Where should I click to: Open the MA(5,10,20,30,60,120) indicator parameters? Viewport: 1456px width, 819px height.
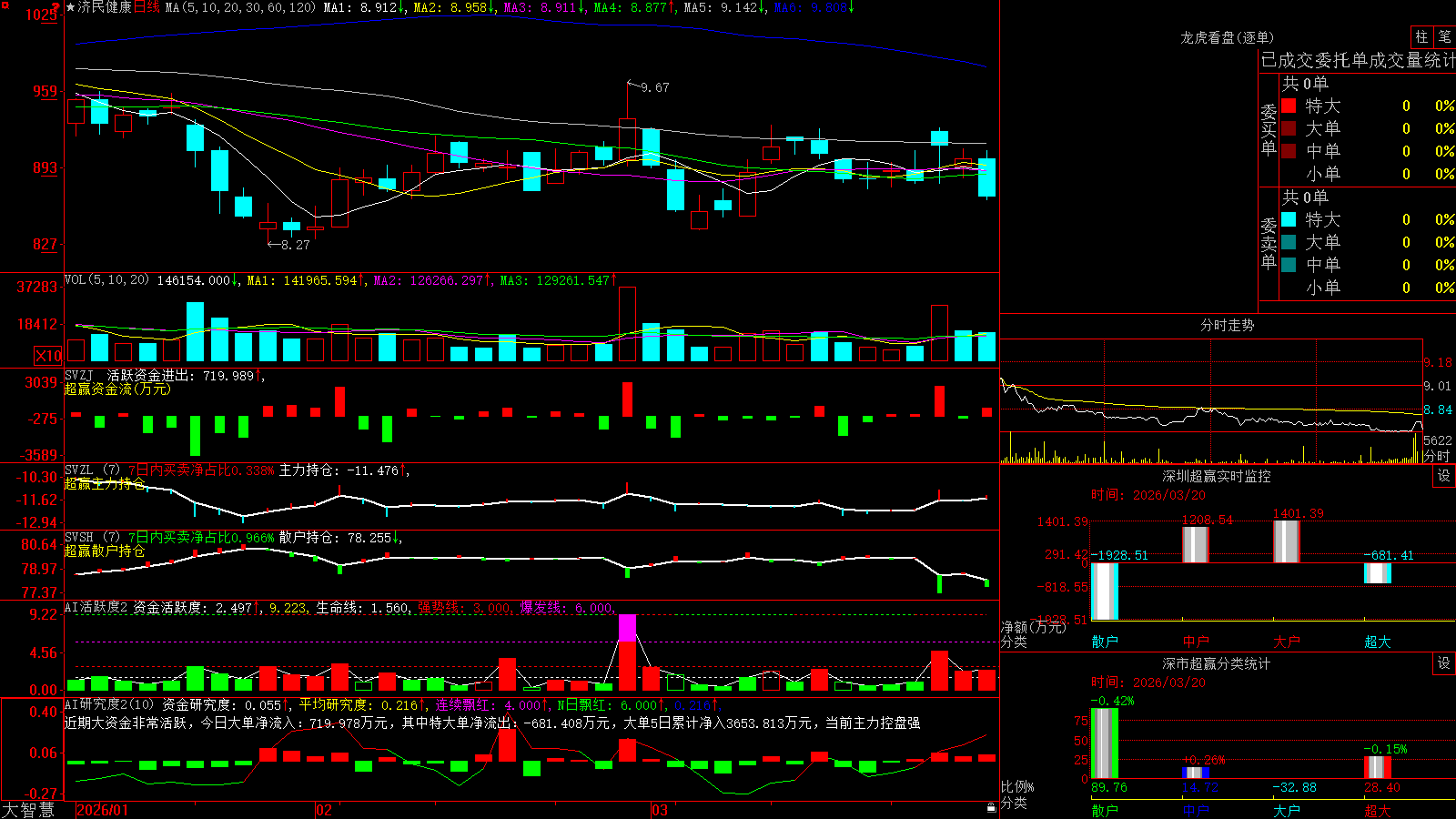coord(240,7)
